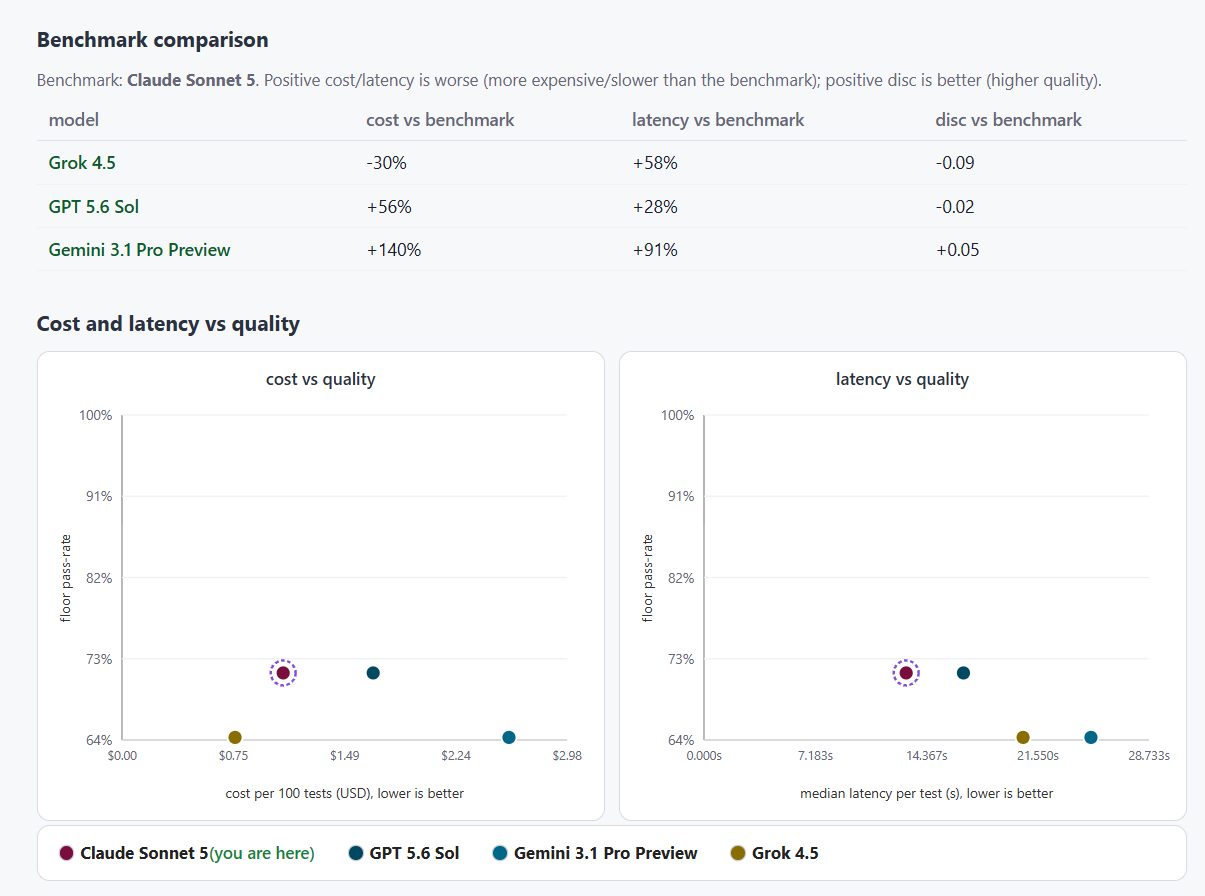Click the 'cost vs benchmark' column header

click(441, 120)
